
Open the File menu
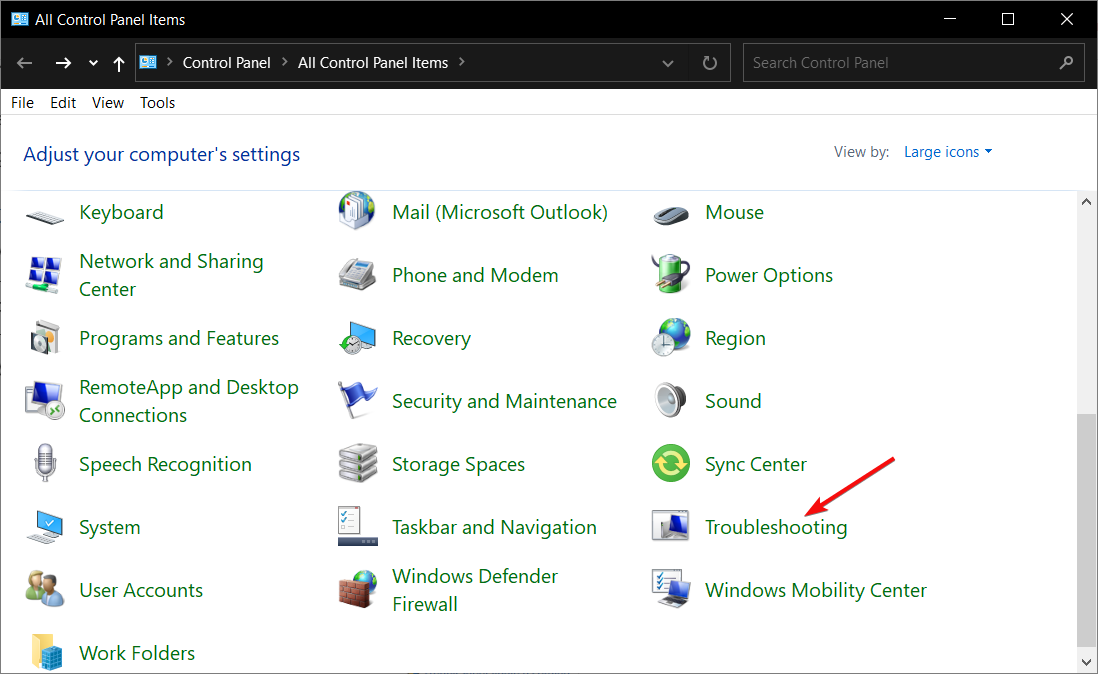click(22, 103)
